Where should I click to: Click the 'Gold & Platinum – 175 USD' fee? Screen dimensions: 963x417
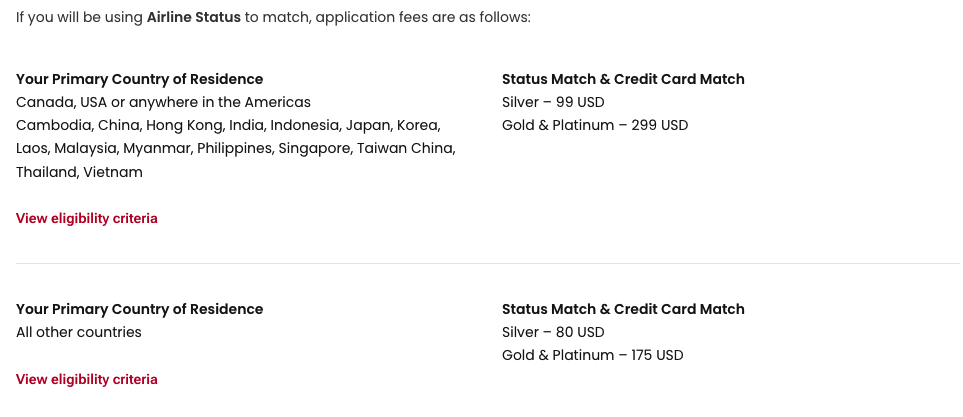click(x=592, y=355)
